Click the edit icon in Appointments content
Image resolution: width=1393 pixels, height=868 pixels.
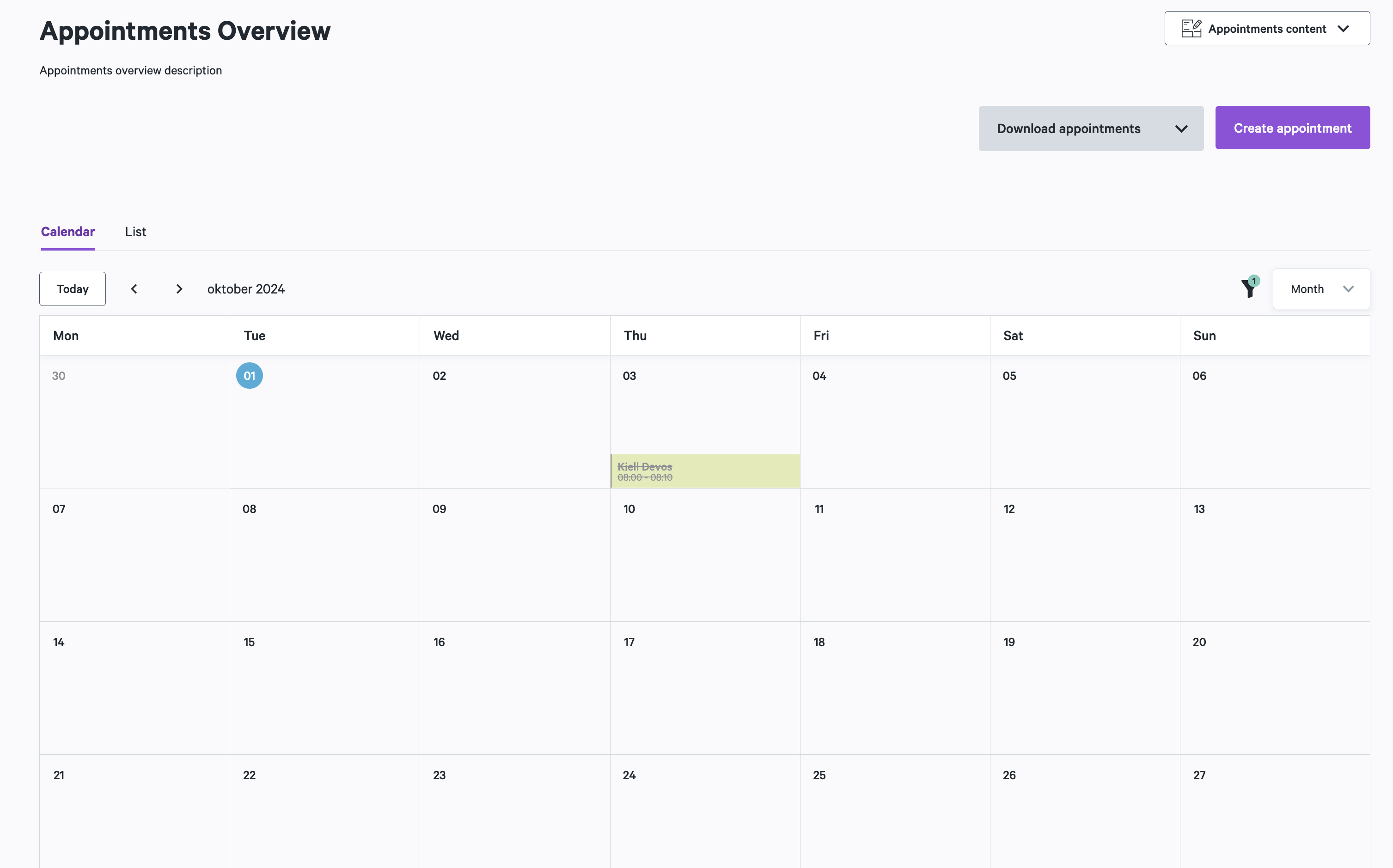(1191, 28)
